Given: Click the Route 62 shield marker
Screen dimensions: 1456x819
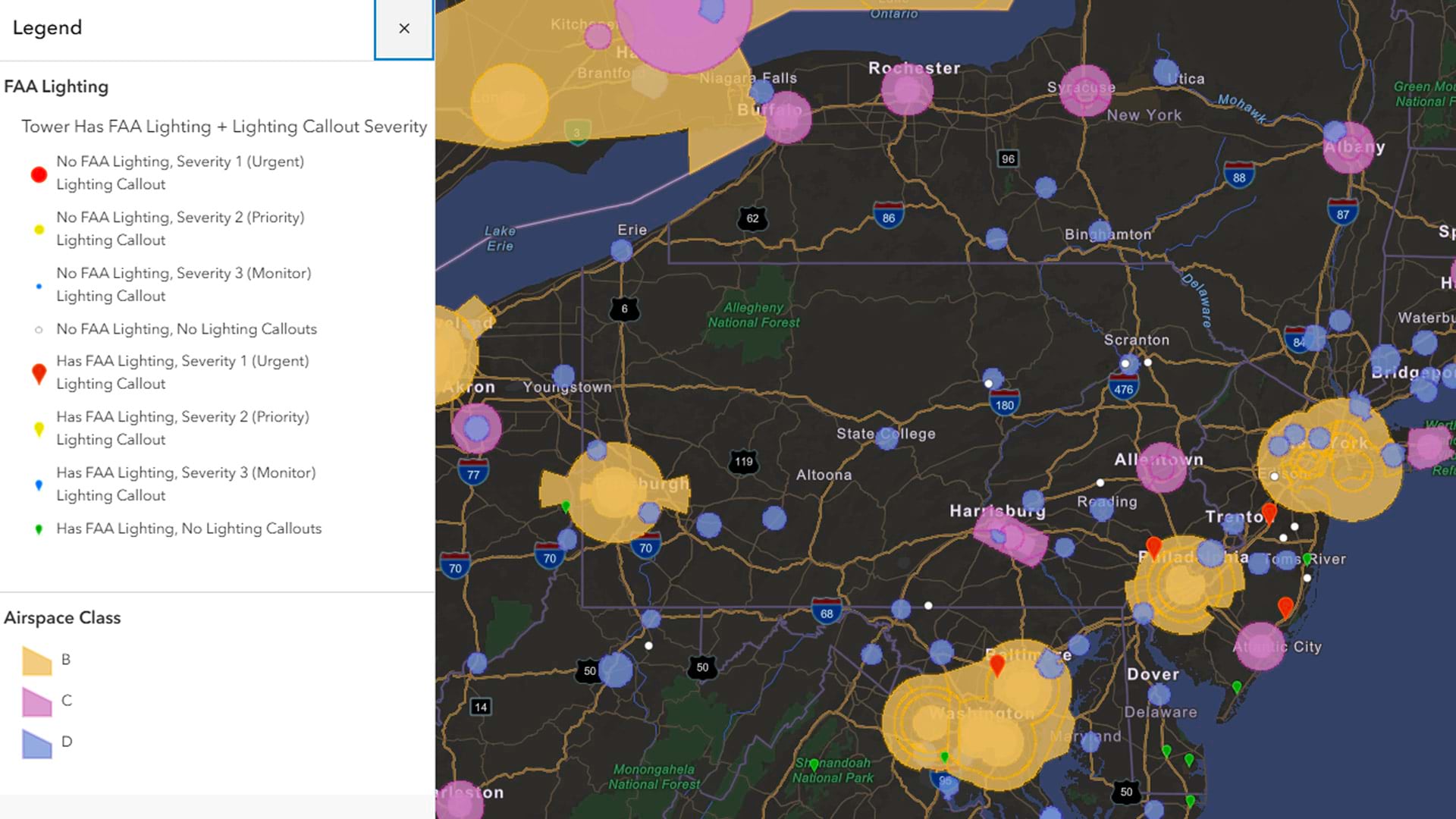Looking at the screenshot, I should [x=752, y=218].
